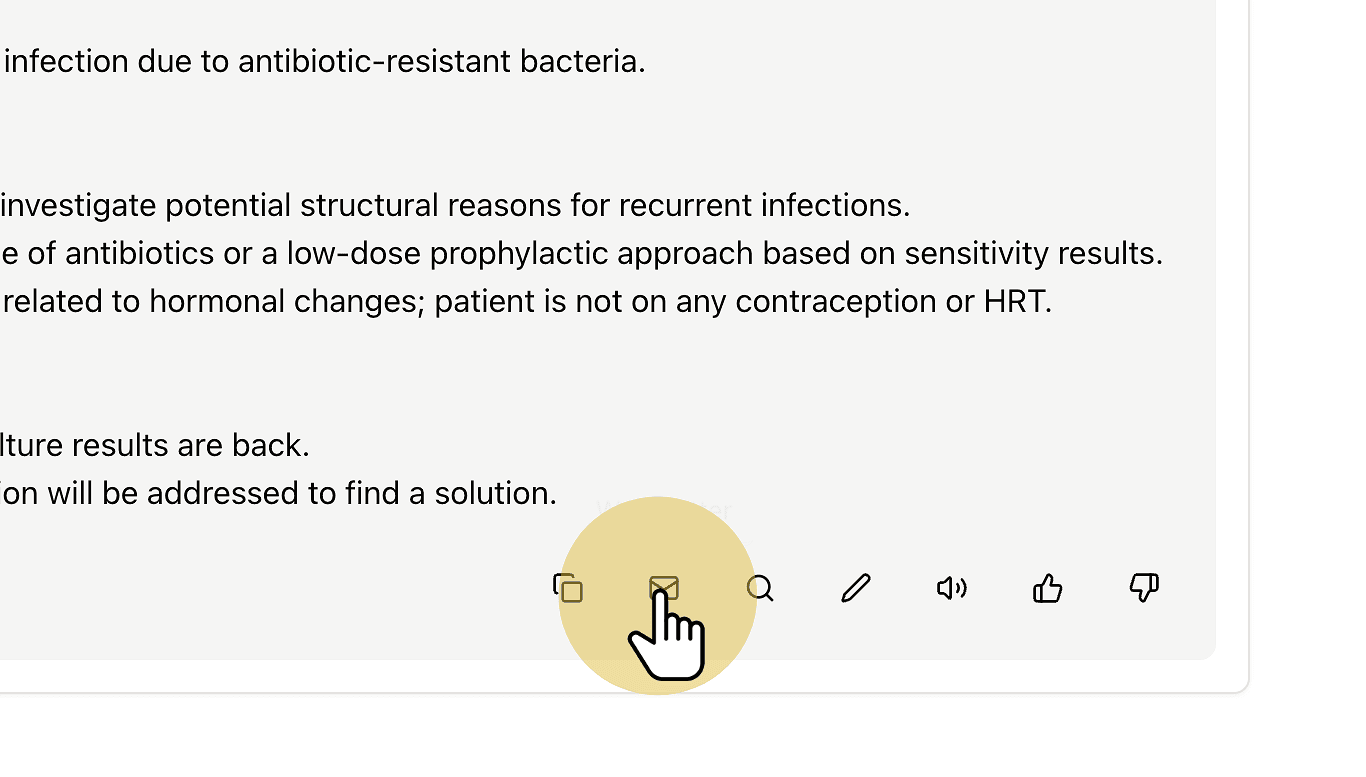Click the word "HRT" in the note

click(x=1014, y=301)
